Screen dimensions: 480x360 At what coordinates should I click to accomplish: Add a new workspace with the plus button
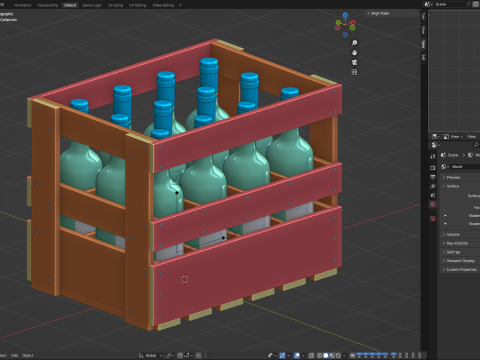pos(180,5)
